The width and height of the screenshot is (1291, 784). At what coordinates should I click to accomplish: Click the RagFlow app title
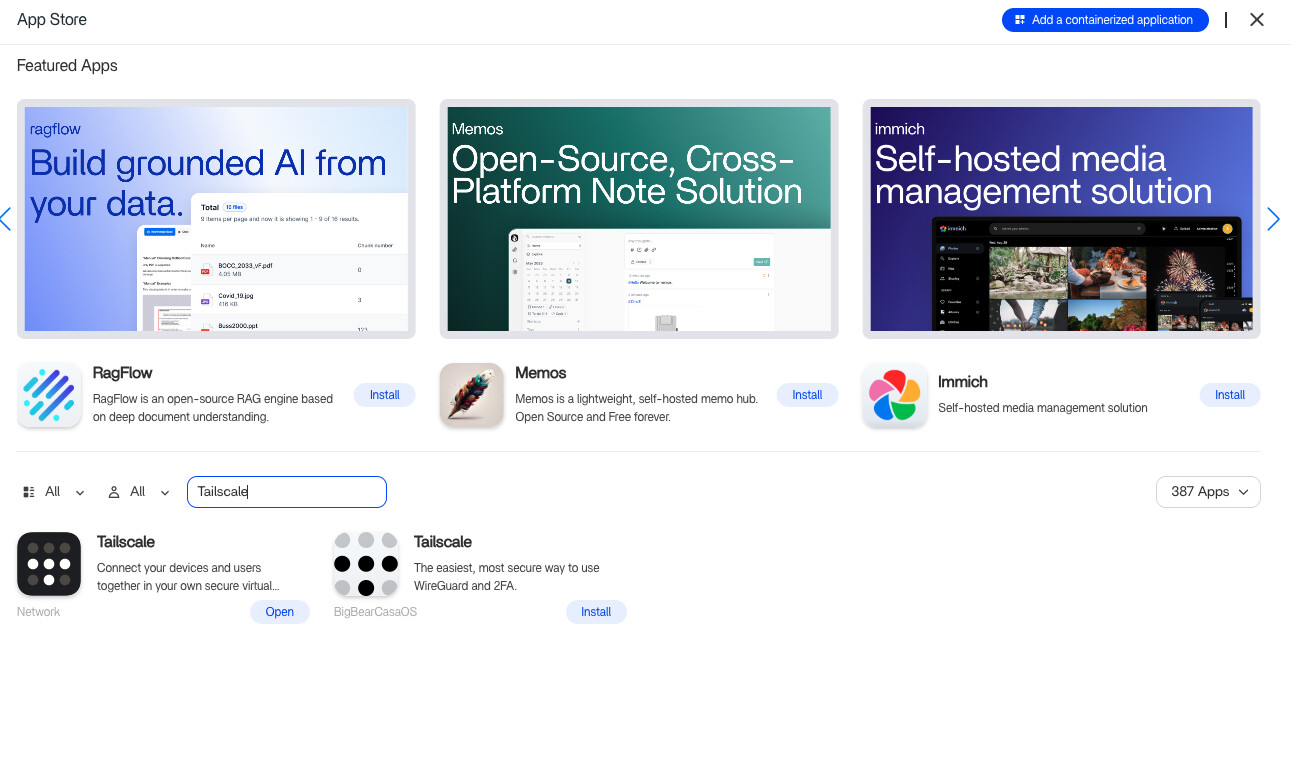[123, 373]
